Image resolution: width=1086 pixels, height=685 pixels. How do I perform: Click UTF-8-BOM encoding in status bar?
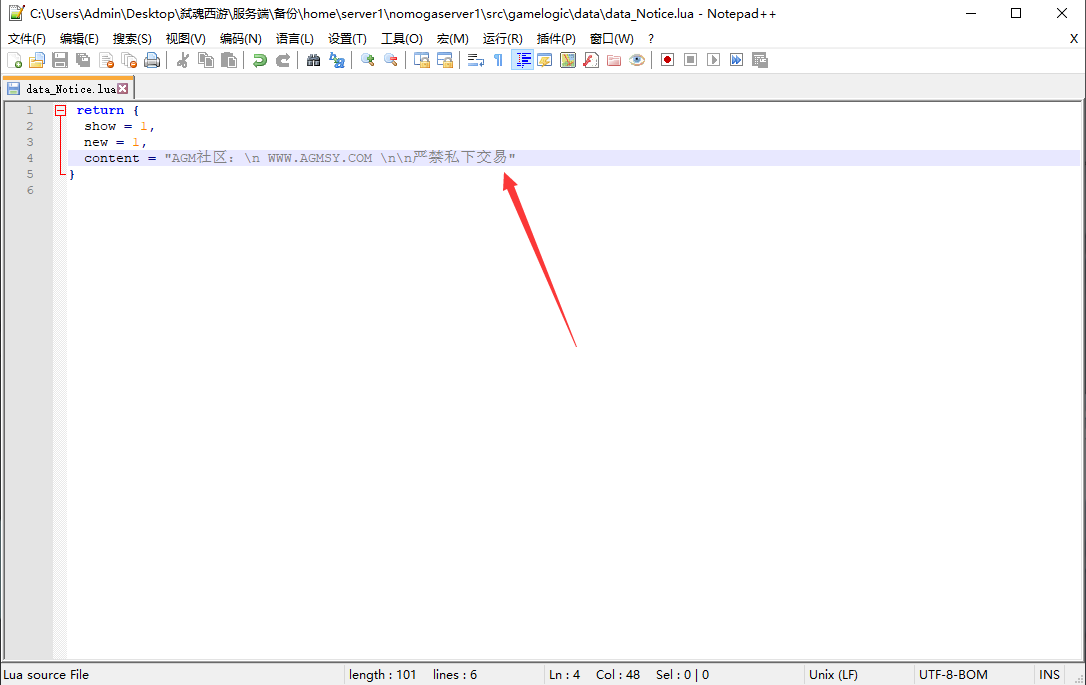point(952,675)
